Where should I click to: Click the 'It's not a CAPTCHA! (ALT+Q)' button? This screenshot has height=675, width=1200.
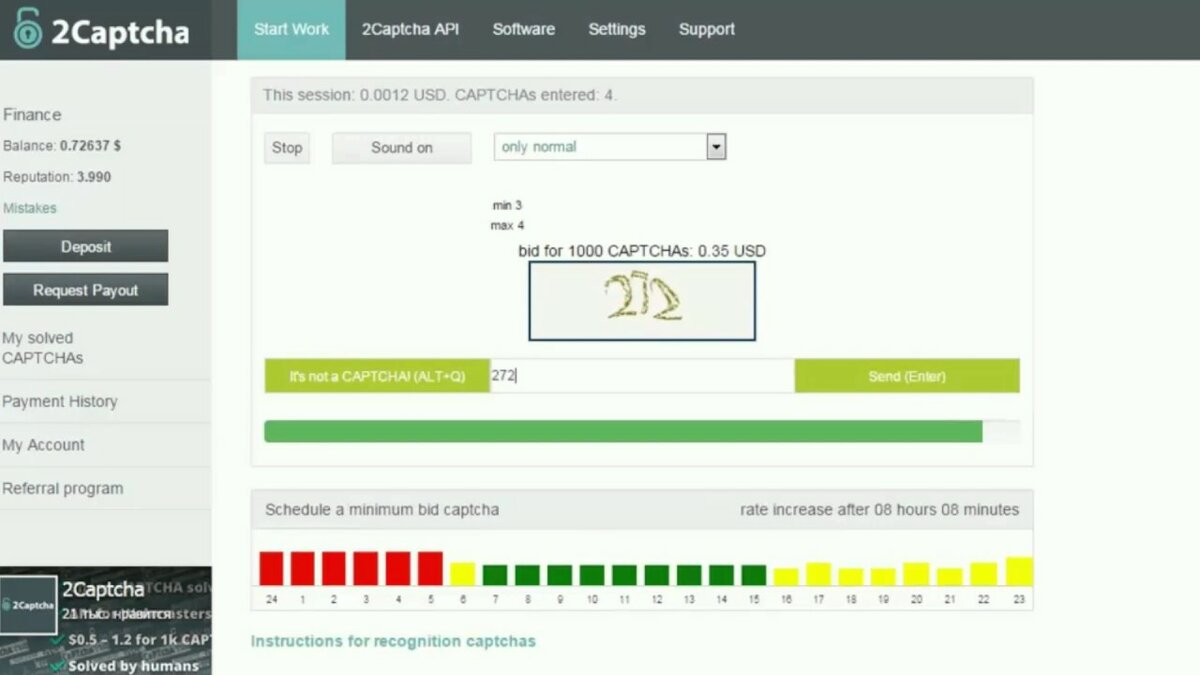(377, 375)
